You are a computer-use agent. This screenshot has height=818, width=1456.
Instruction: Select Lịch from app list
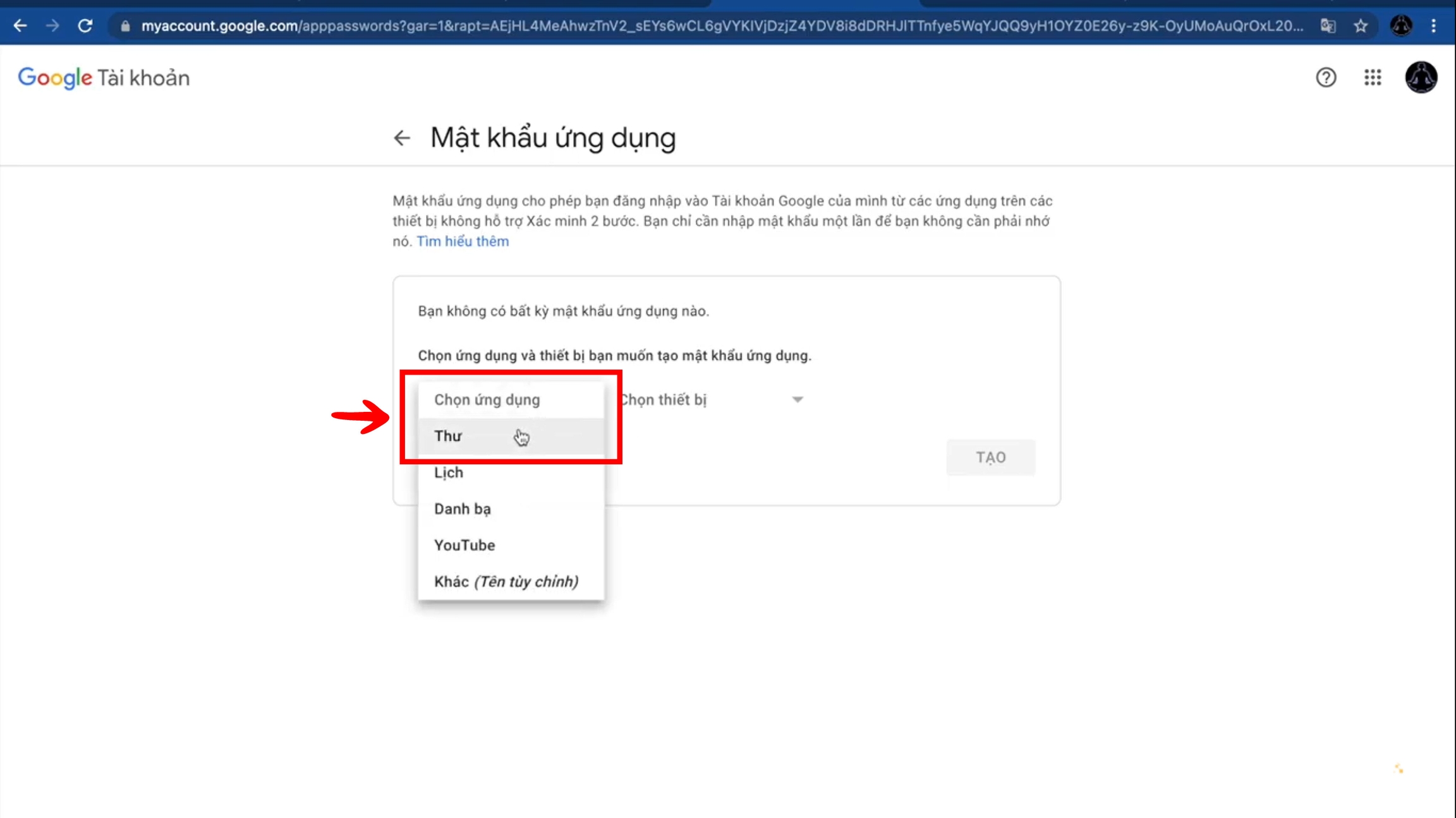click(x=449, y=472)
